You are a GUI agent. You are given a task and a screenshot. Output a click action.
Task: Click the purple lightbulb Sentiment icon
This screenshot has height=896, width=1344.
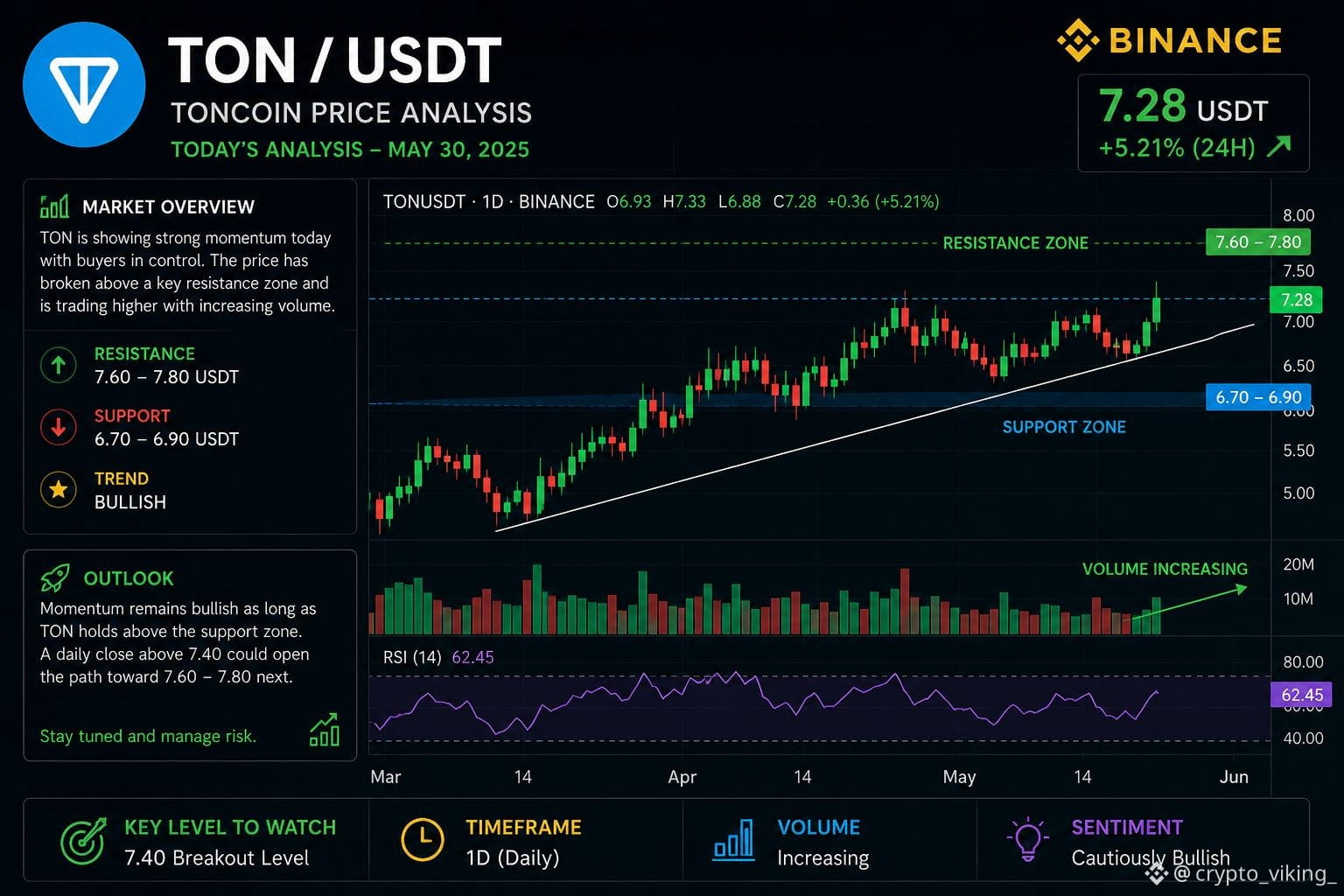pos(1027,840)
